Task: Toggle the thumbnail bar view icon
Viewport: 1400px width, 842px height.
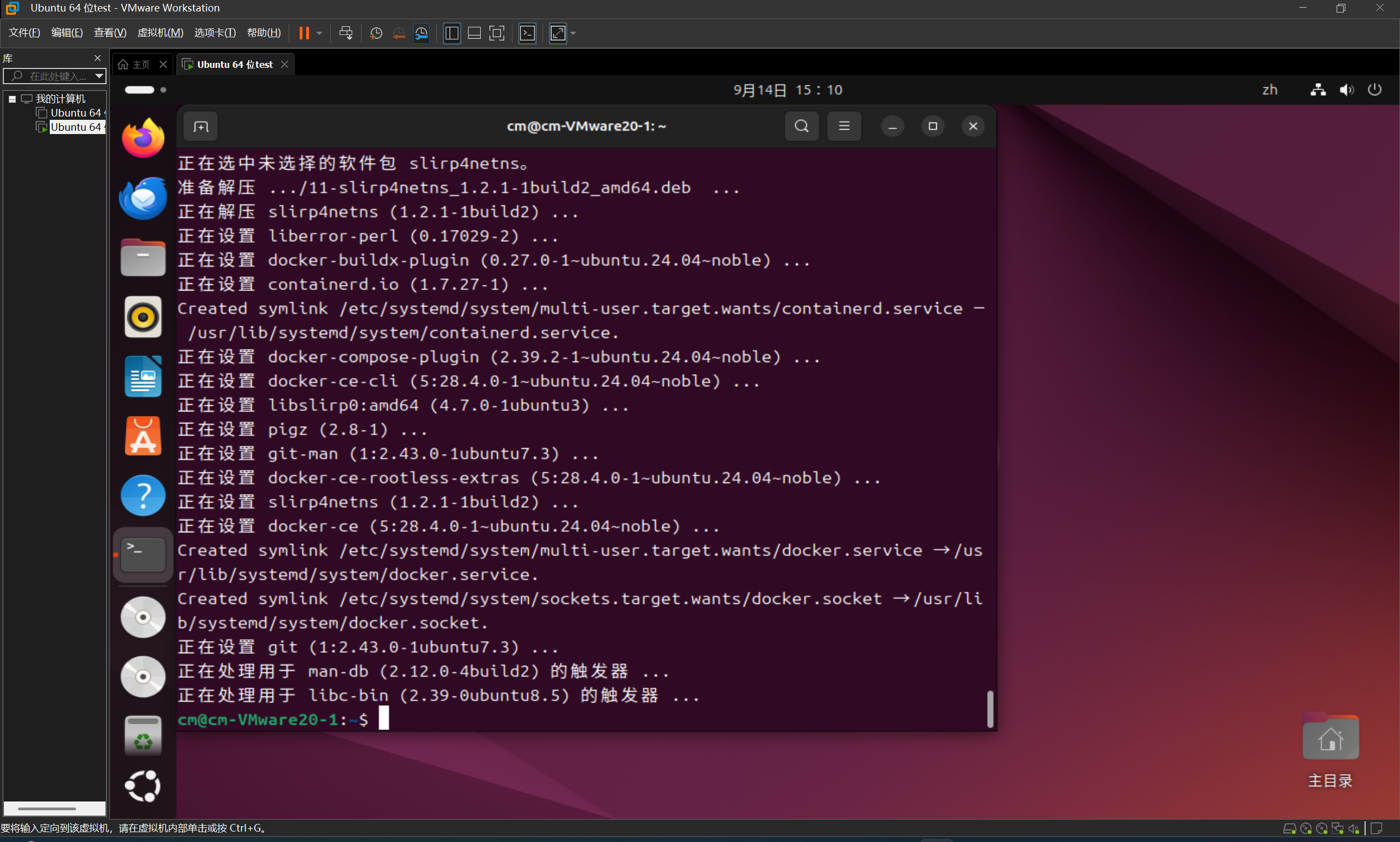Action: point(474,33)
